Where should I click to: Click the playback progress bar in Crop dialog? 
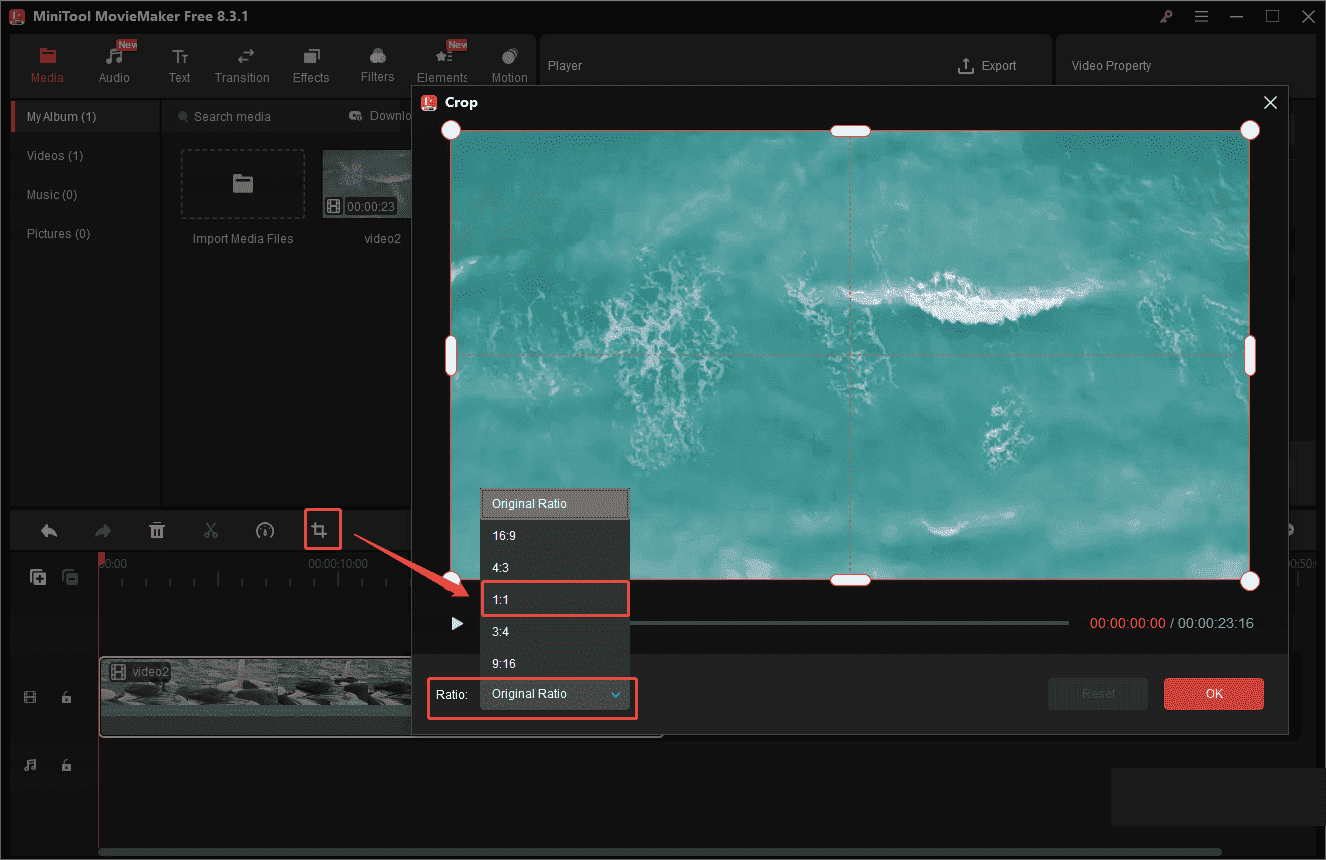pyautogui.click(x=850, y=622)
